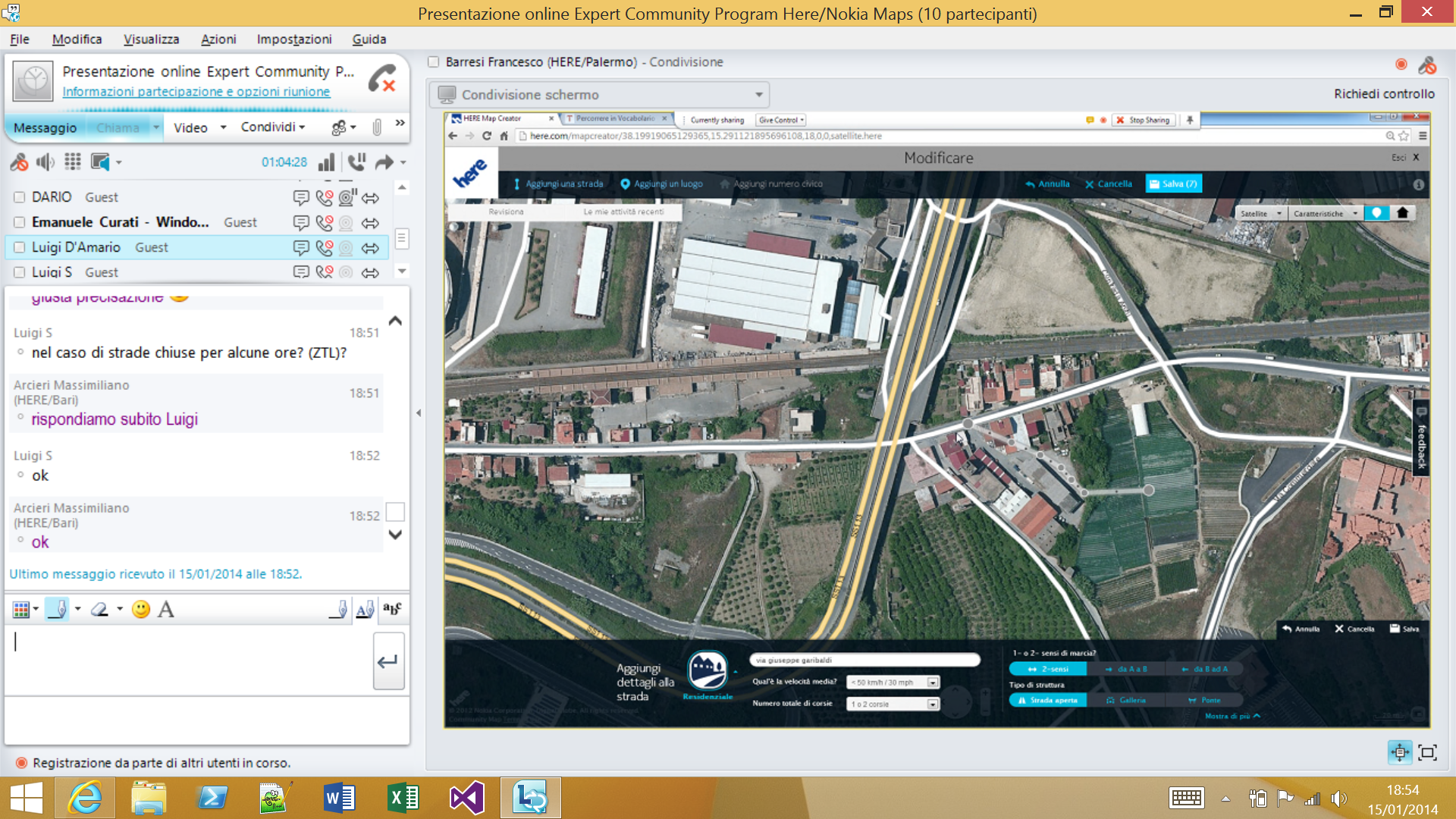This screenshot has height=819, width=1456.
Task: Open the dial pad
Action: click(73, 162)
